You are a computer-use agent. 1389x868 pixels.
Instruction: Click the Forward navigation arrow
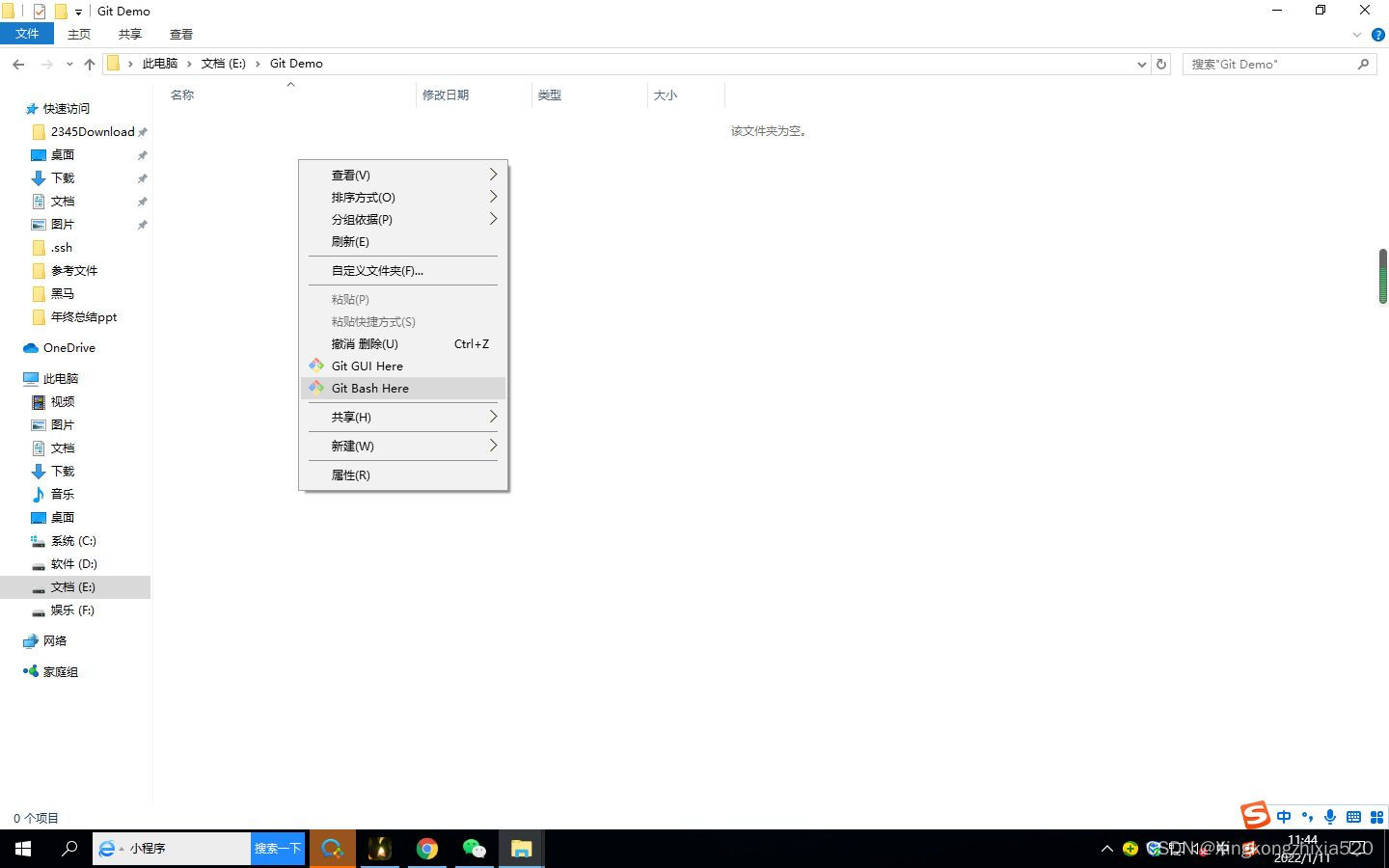point(46,64)
